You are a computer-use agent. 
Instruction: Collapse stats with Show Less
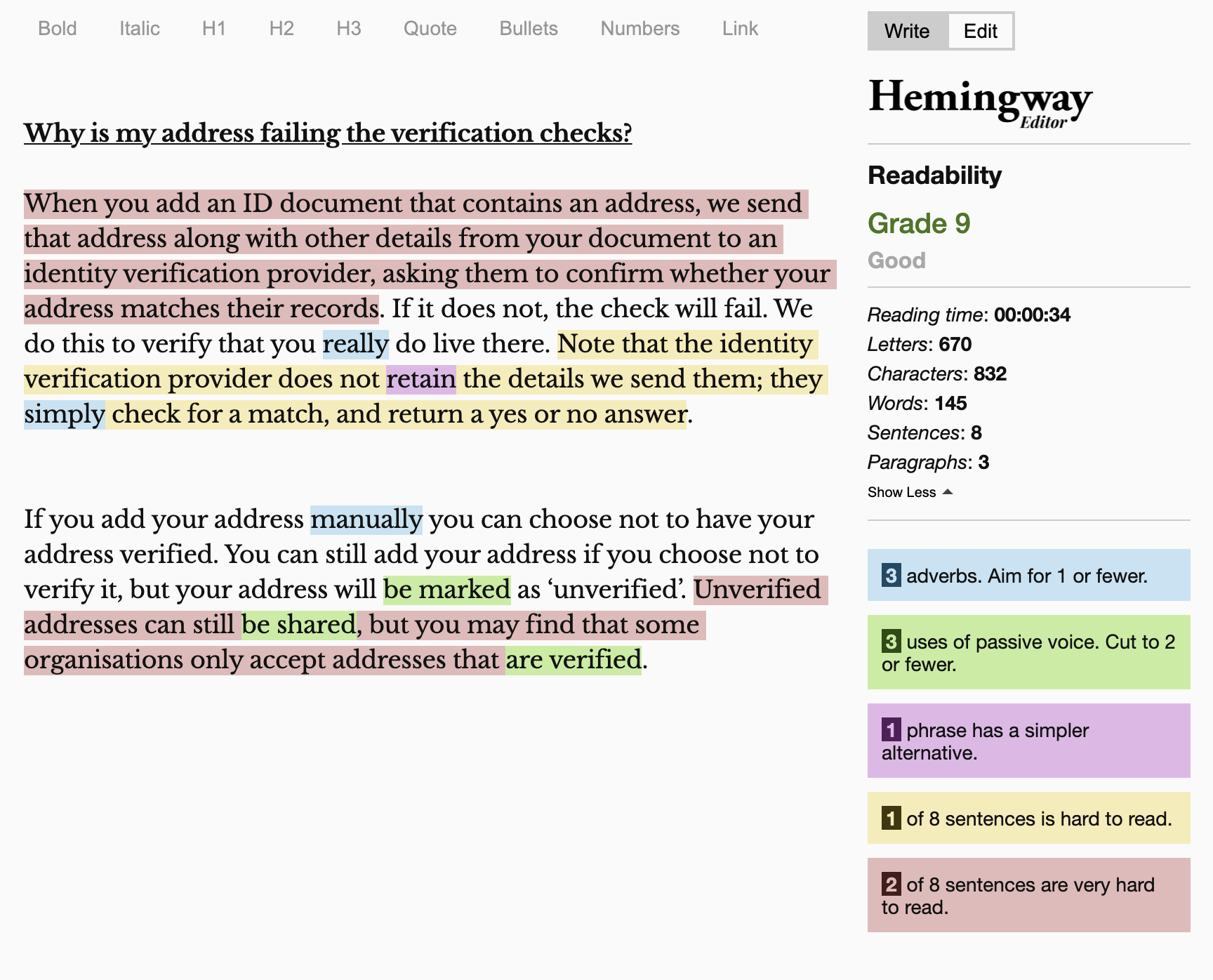pyautogui.click(x=910, y=492)
